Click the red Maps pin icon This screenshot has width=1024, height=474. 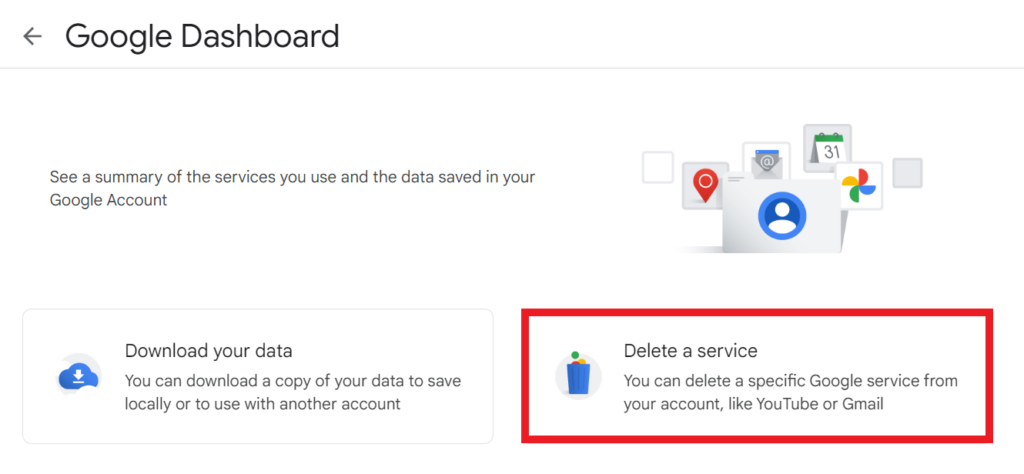(x=706, y=184)
